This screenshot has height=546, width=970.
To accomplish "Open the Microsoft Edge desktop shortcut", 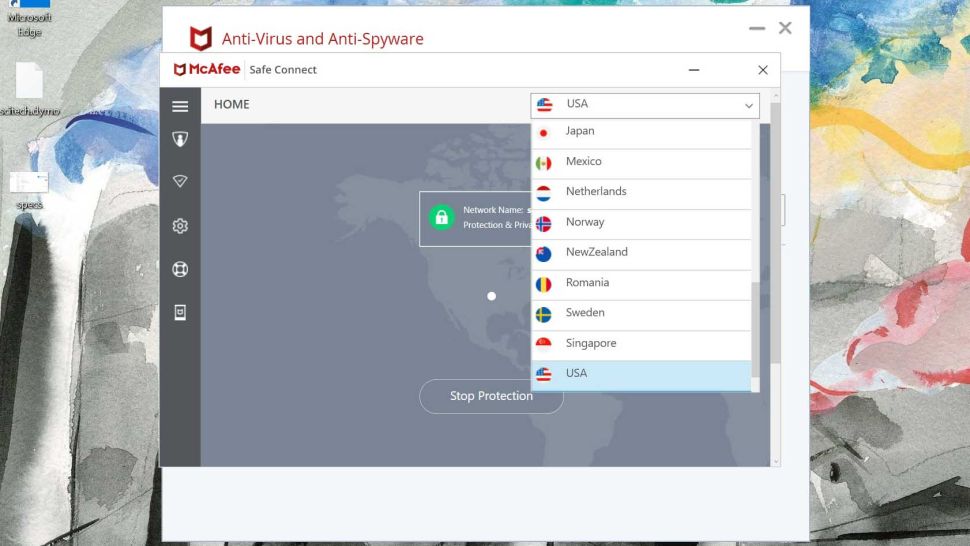I will [29, 19].
